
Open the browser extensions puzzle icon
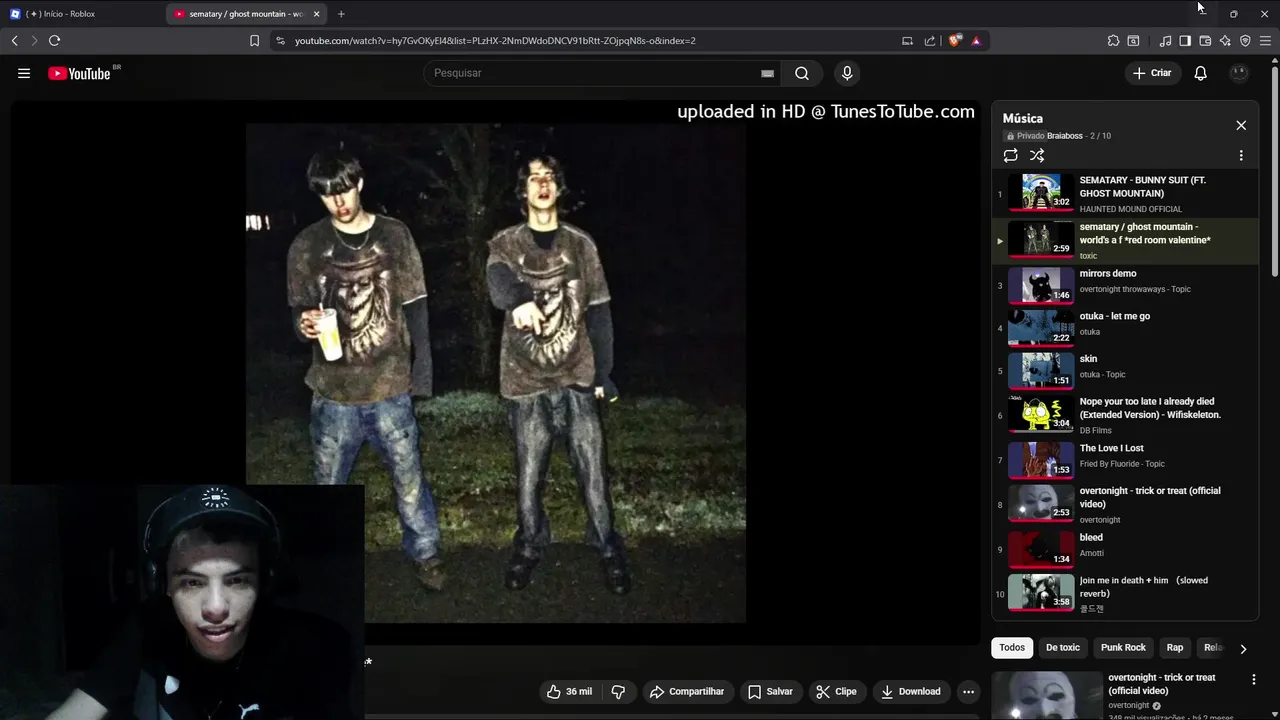click(x=1113, y=41)
